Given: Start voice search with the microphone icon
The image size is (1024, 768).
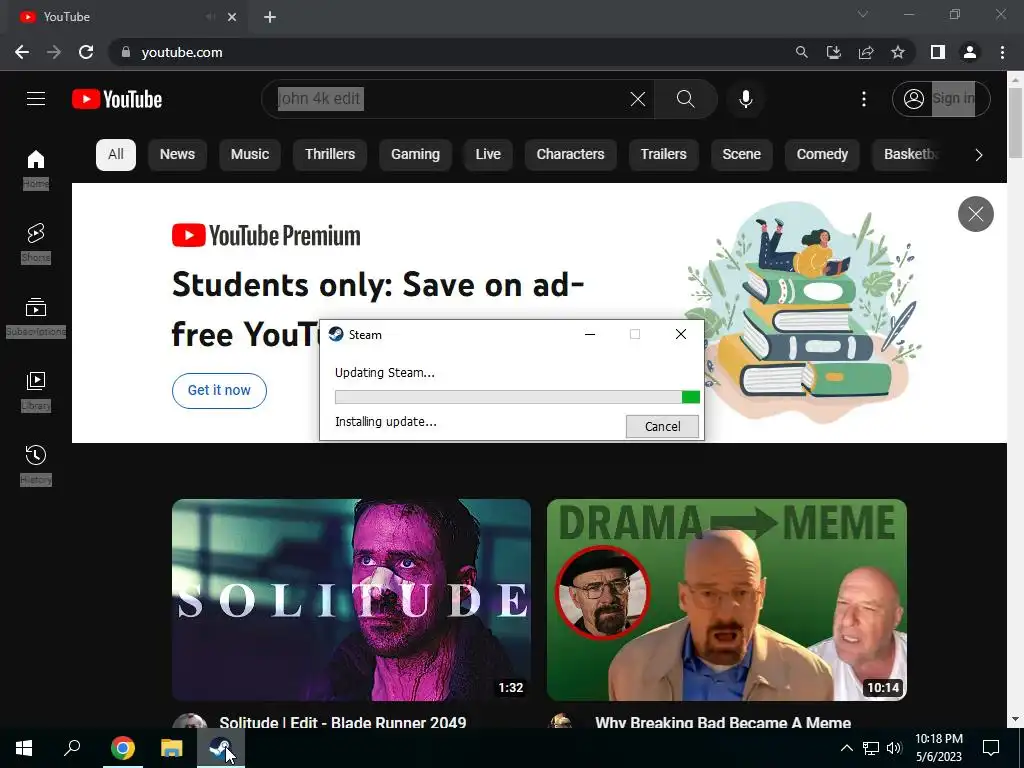Looking at the screenshot, I should tap(746, 99).
